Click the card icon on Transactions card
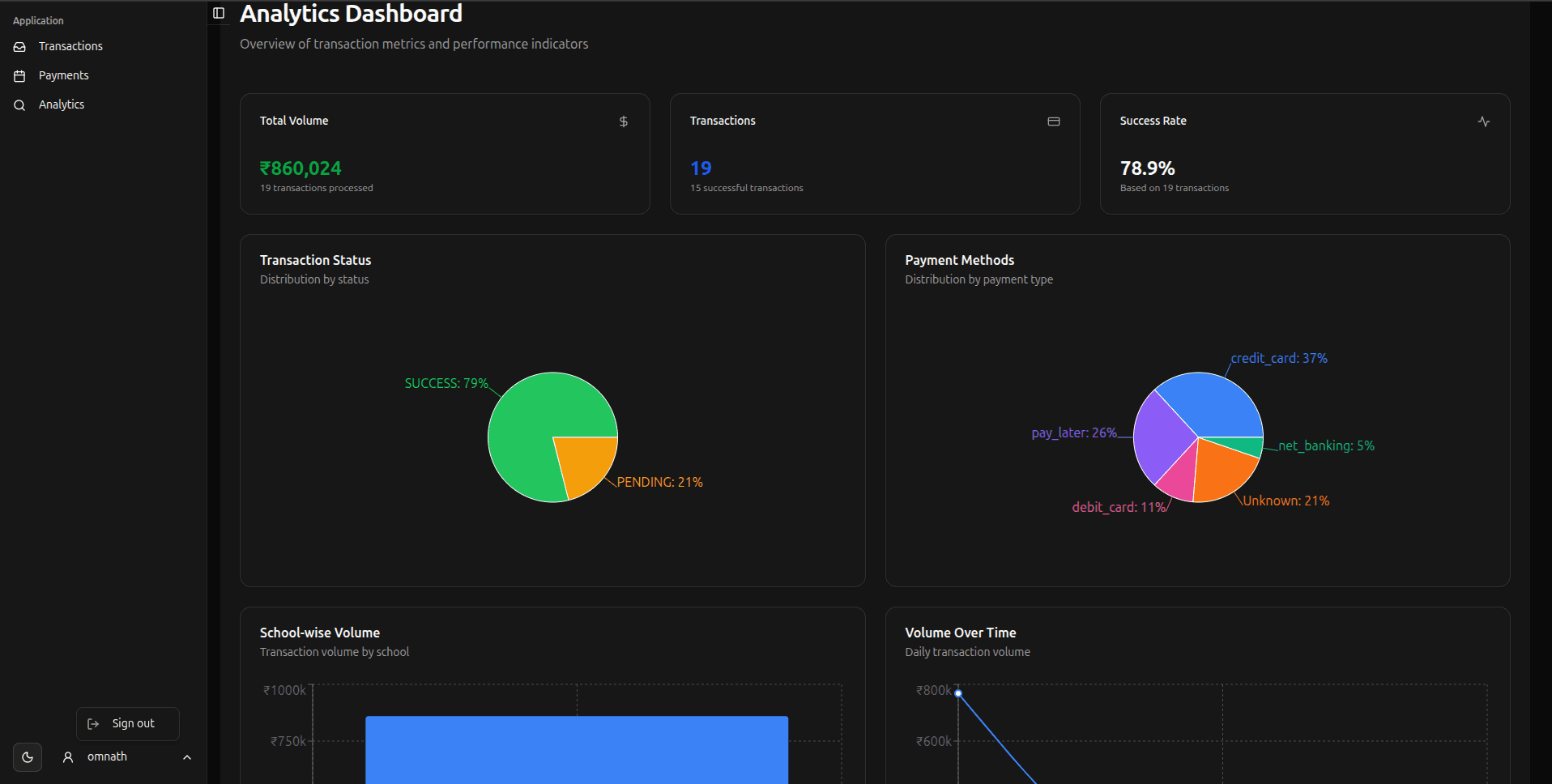Image resolution: width=1552 pixels, height=784 pixels. [1053, 121]
